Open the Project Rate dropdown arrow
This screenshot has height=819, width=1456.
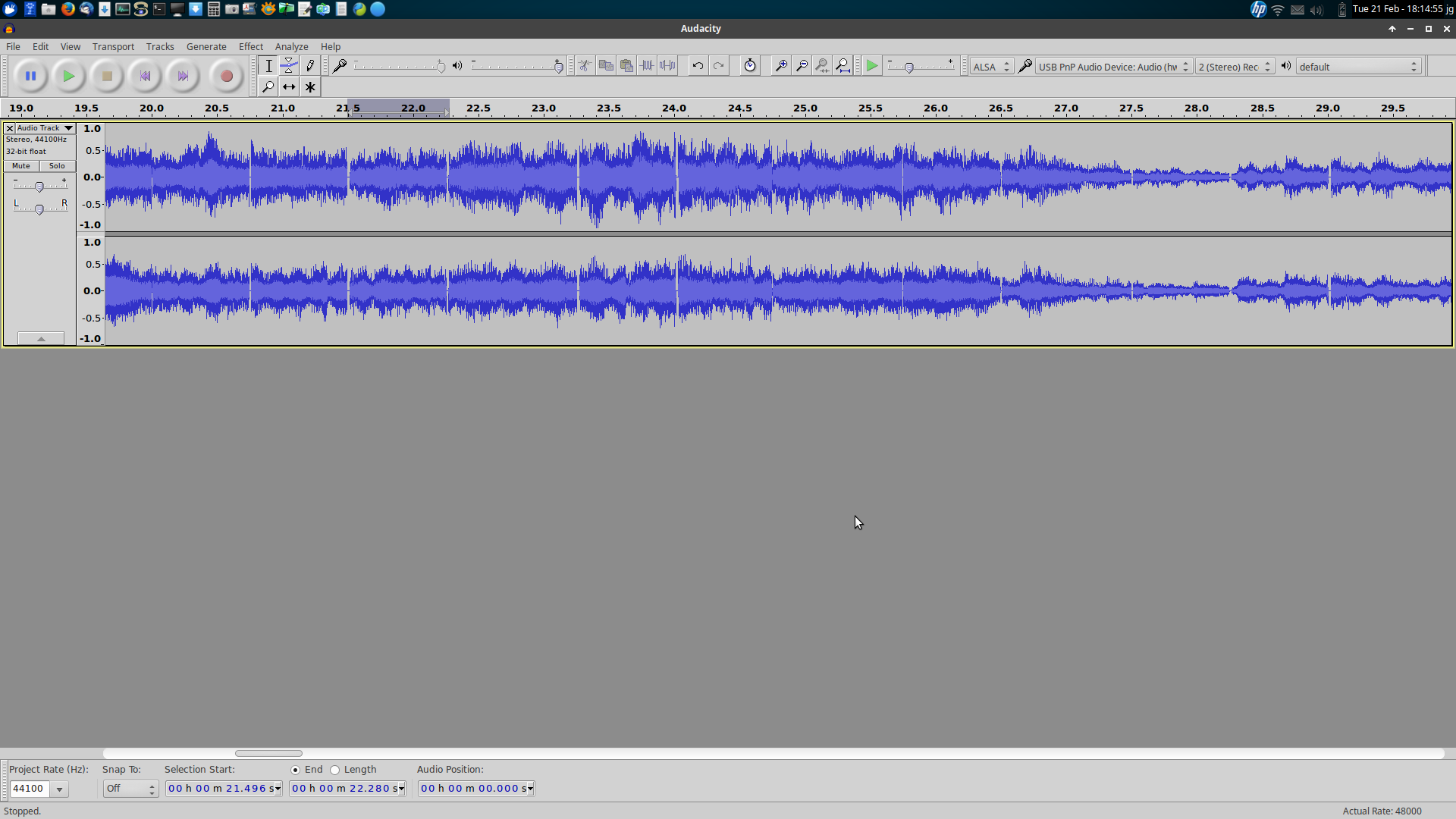pyautogui.click(x=59, y=789)
